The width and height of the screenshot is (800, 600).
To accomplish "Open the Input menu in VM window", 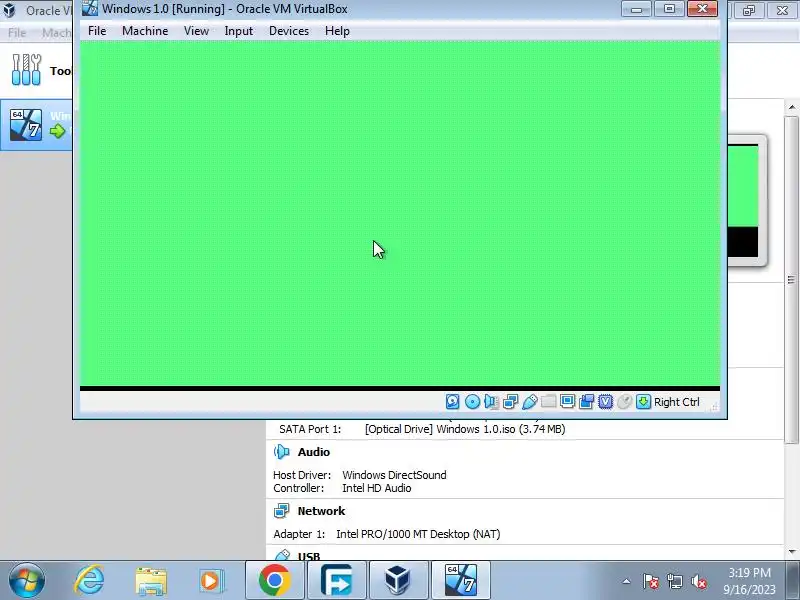I will (239, 31).
